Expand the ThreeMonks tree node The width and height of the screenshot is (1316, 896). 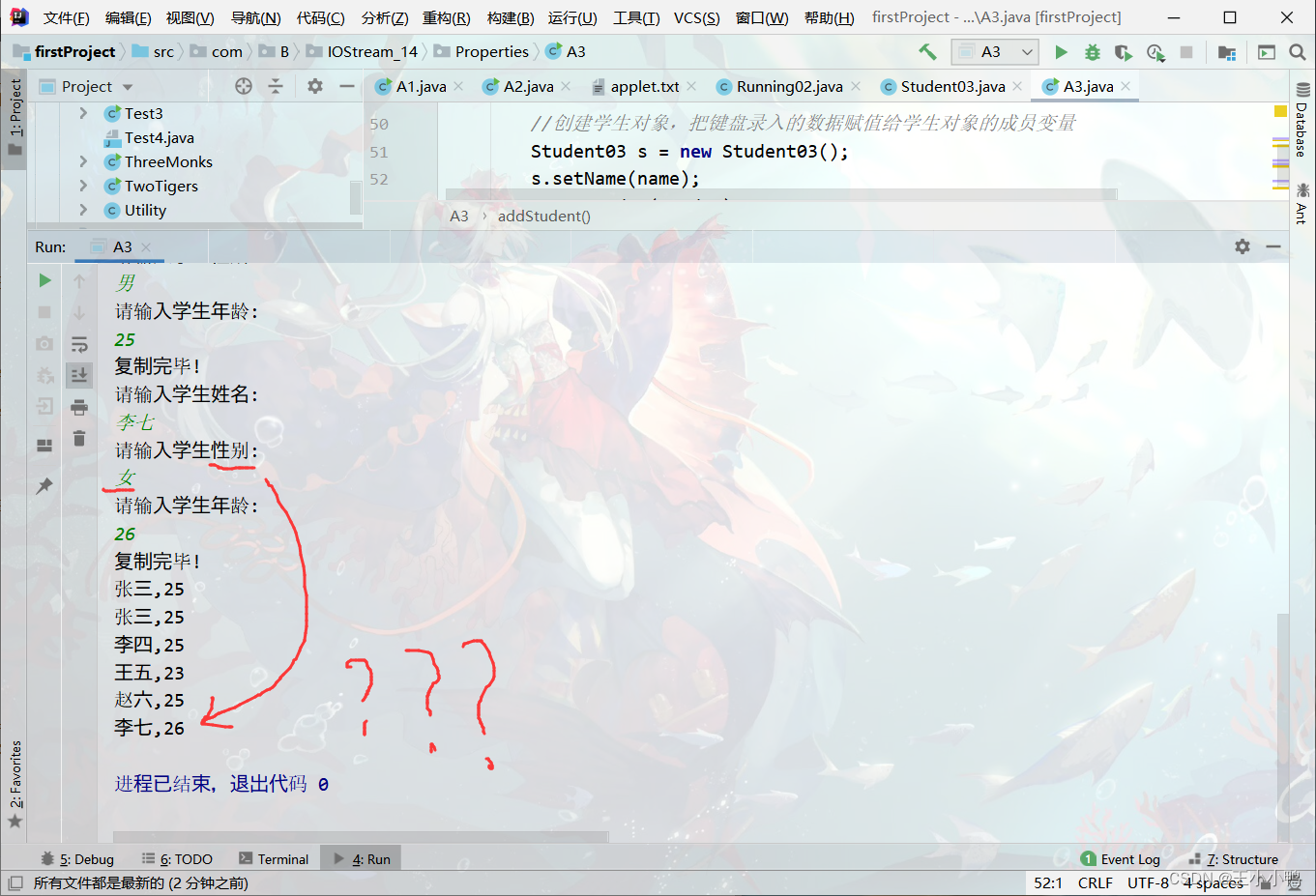(83, 161)
